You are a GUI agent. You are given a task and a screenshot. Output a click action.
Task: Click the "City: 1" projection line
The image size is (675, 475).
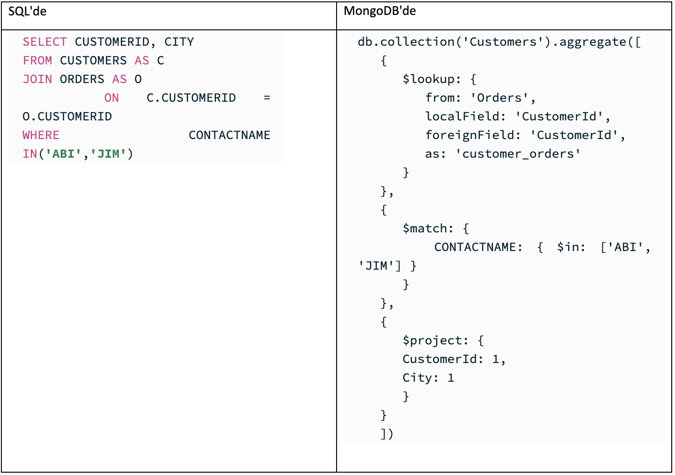pyautogui.click(x=428, y=378)
